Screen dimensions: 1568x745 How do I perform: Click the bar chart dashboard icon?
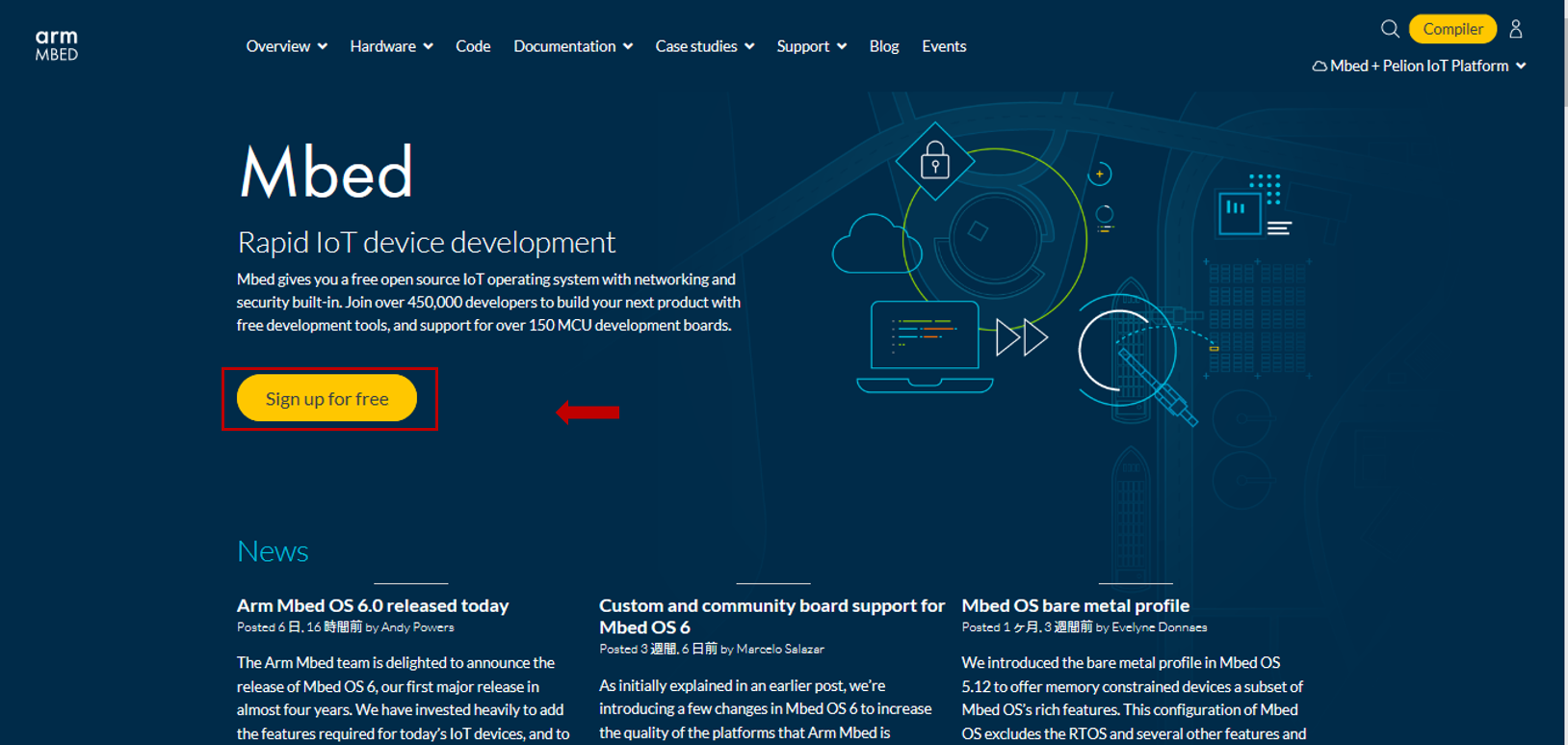[x=1240, y=213]
